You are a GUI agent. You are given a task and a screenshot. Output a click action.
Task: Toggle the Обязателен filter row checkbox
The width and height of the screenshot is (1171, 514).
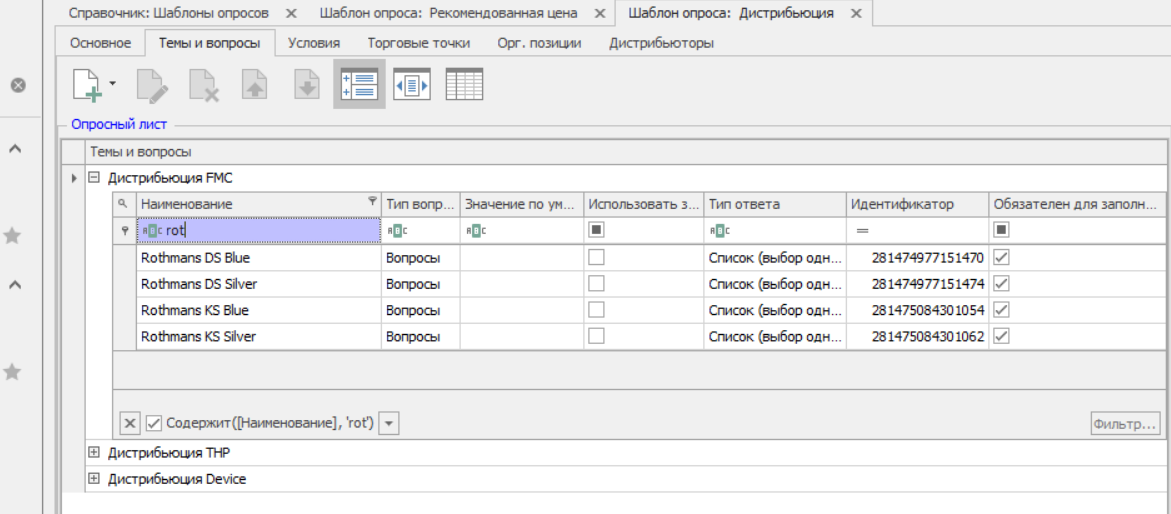point(1001,230)
